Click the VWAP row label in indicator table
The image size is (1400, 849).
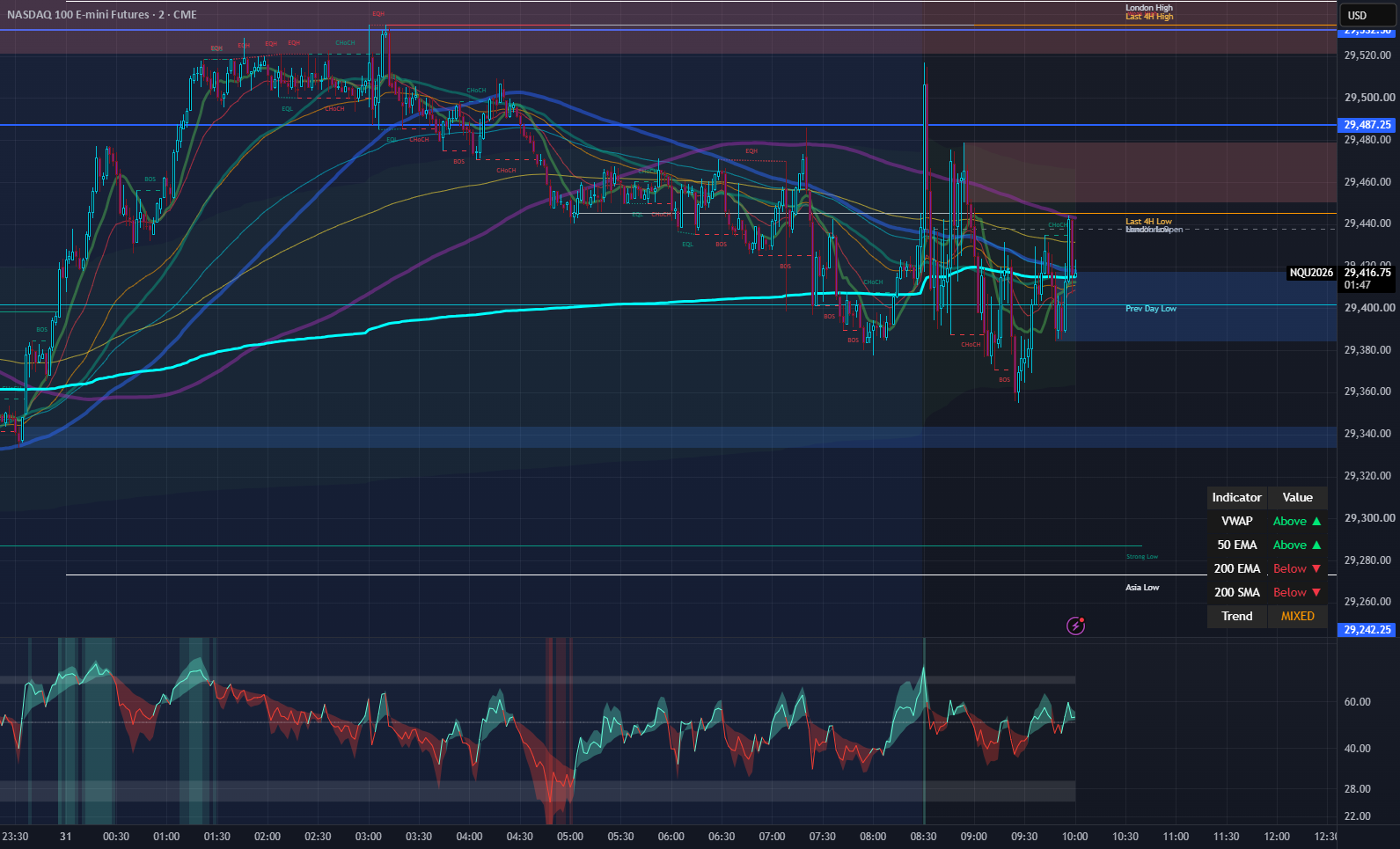[1237, 521]
